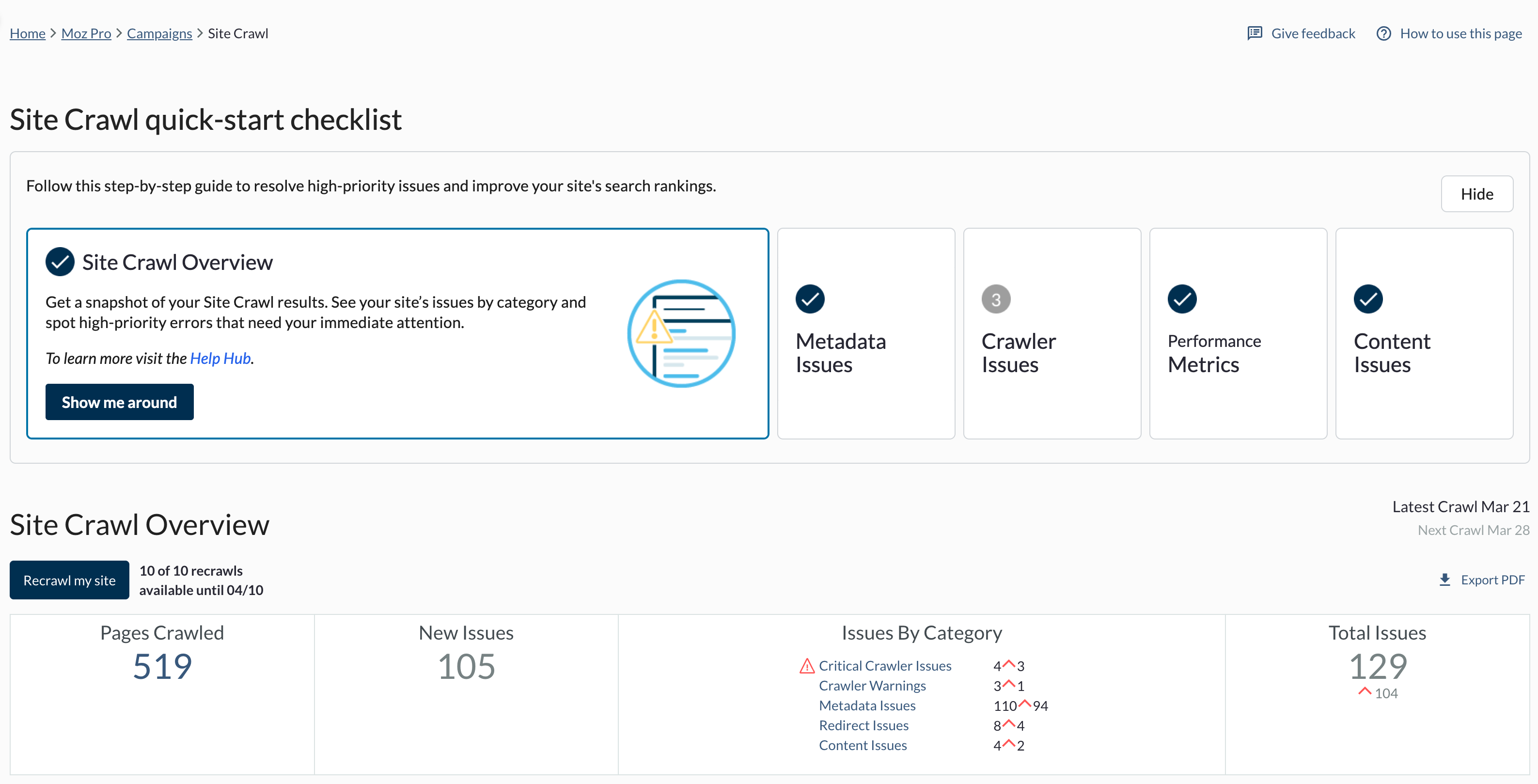Open the Moz Pro breadcrumb link
The width and height of the screenshot is (1538, 784).
pos(86,33)
